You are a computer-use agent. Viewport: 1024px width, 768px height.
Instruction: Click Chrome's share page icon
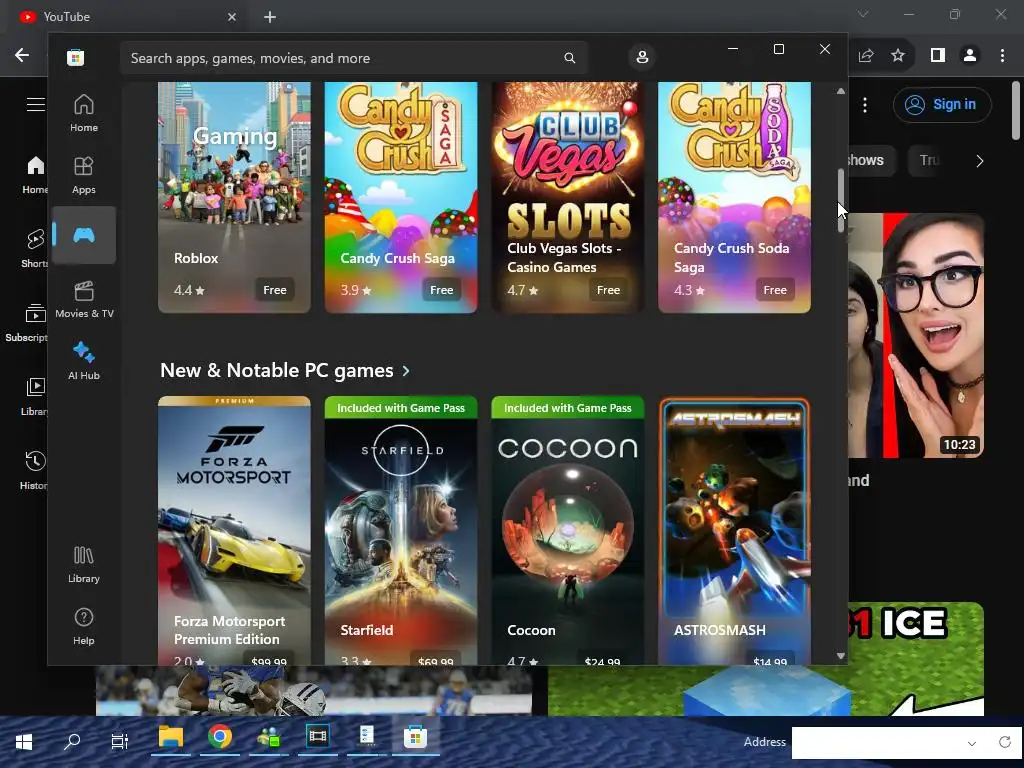point(866,56)
